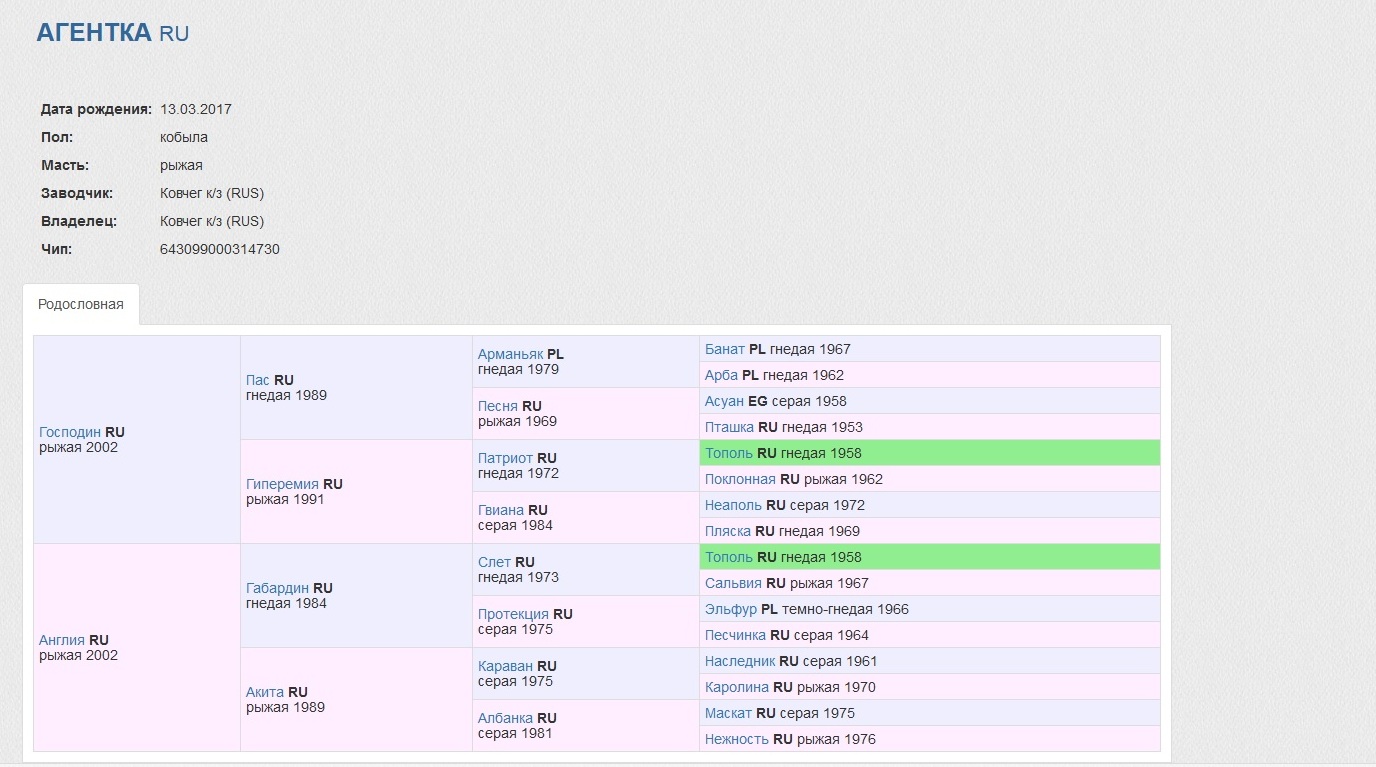Viewport: 1376px width, 767px height.
Task: Go to Патриот's pedigree page
Action: (x=505, y=458)
